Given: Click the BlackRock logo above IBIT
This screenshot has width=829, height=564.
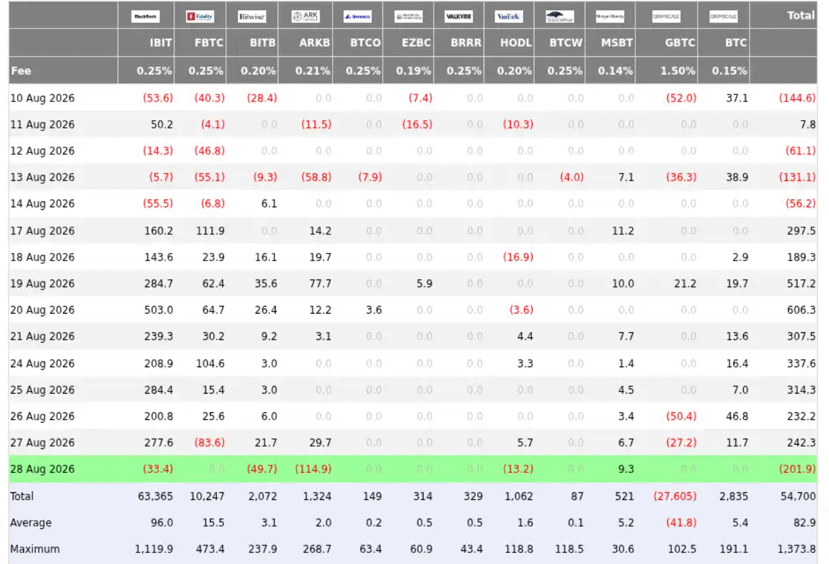Looking at the screenshot, I should point(145,16).
